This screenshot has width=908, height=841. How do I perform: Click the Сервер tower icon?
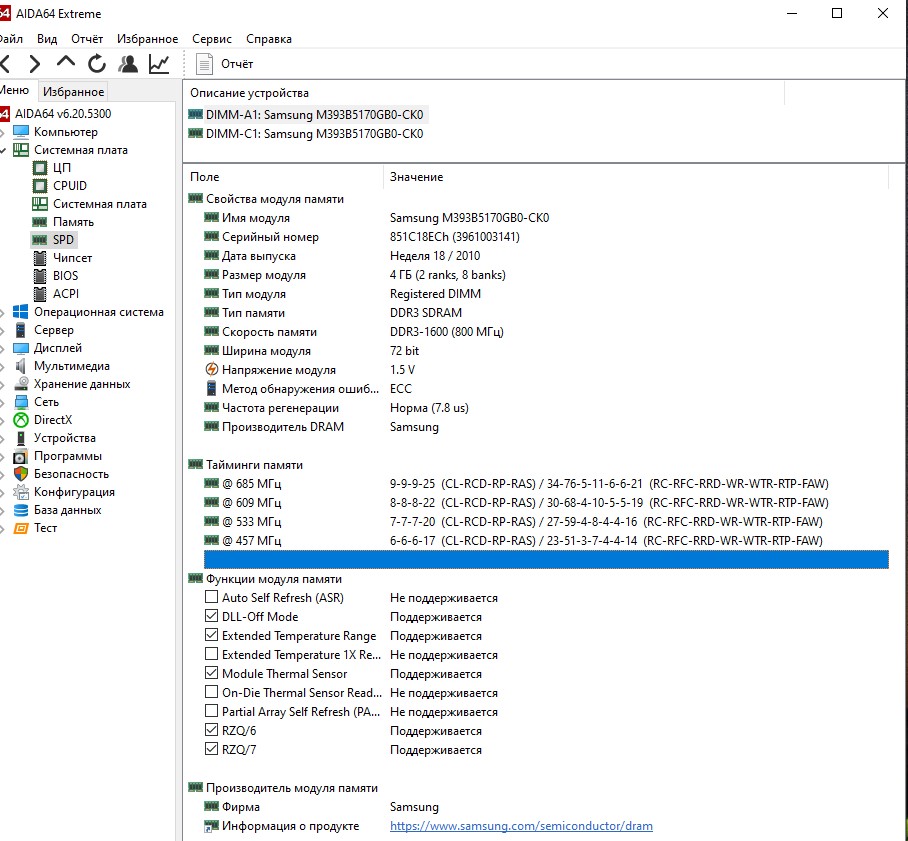click(21, 330)
